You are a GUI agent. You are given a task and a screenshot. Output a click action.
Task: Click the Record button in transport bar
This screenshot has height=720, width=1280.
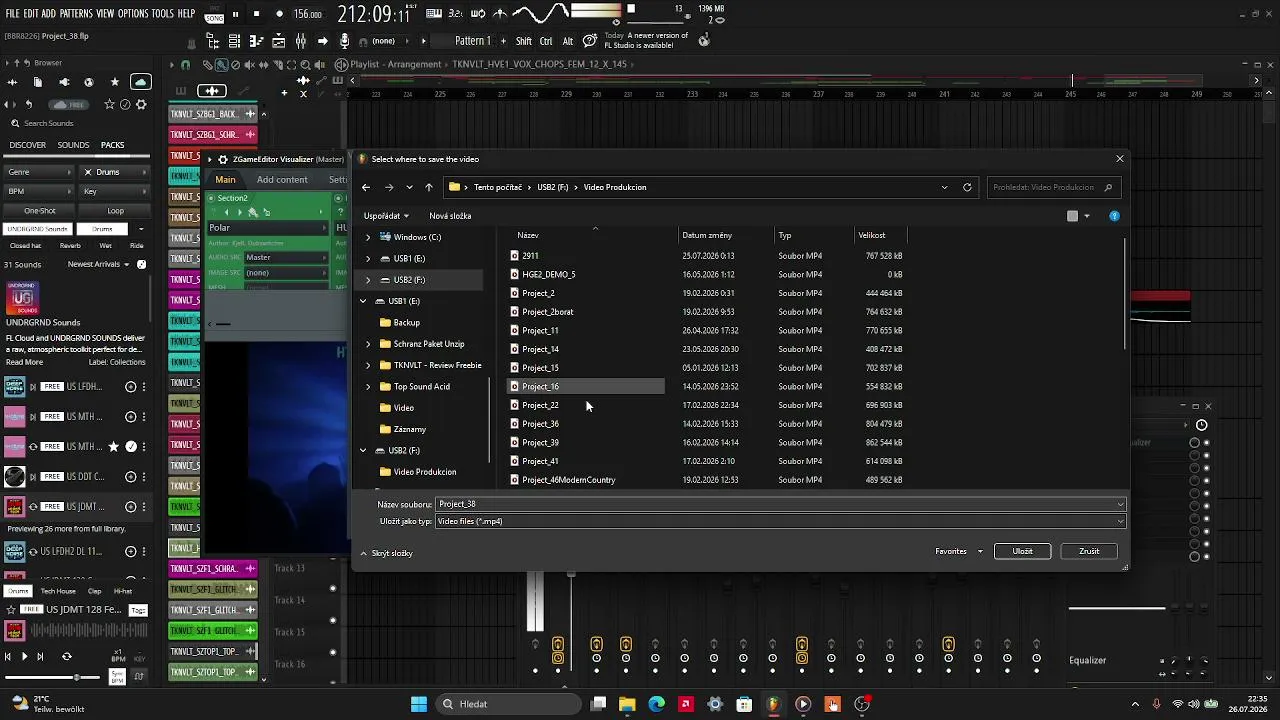click(279, 14)
